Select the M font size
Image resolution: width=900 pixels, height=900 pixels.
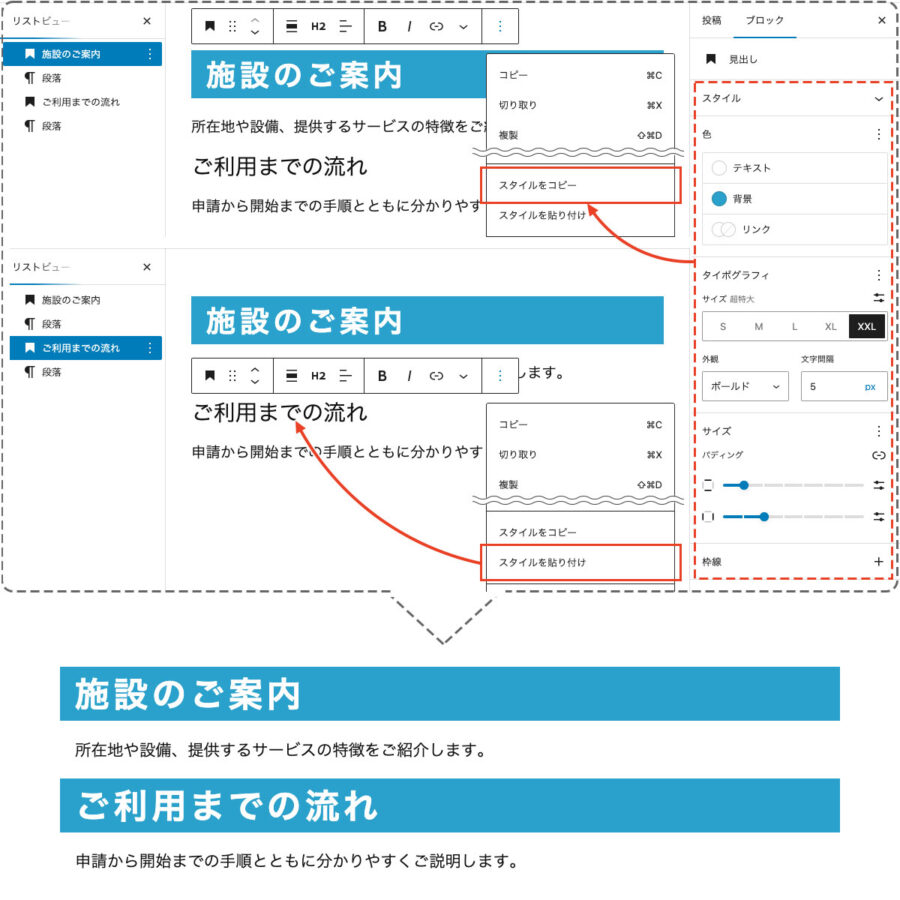[x=758, y=327]
